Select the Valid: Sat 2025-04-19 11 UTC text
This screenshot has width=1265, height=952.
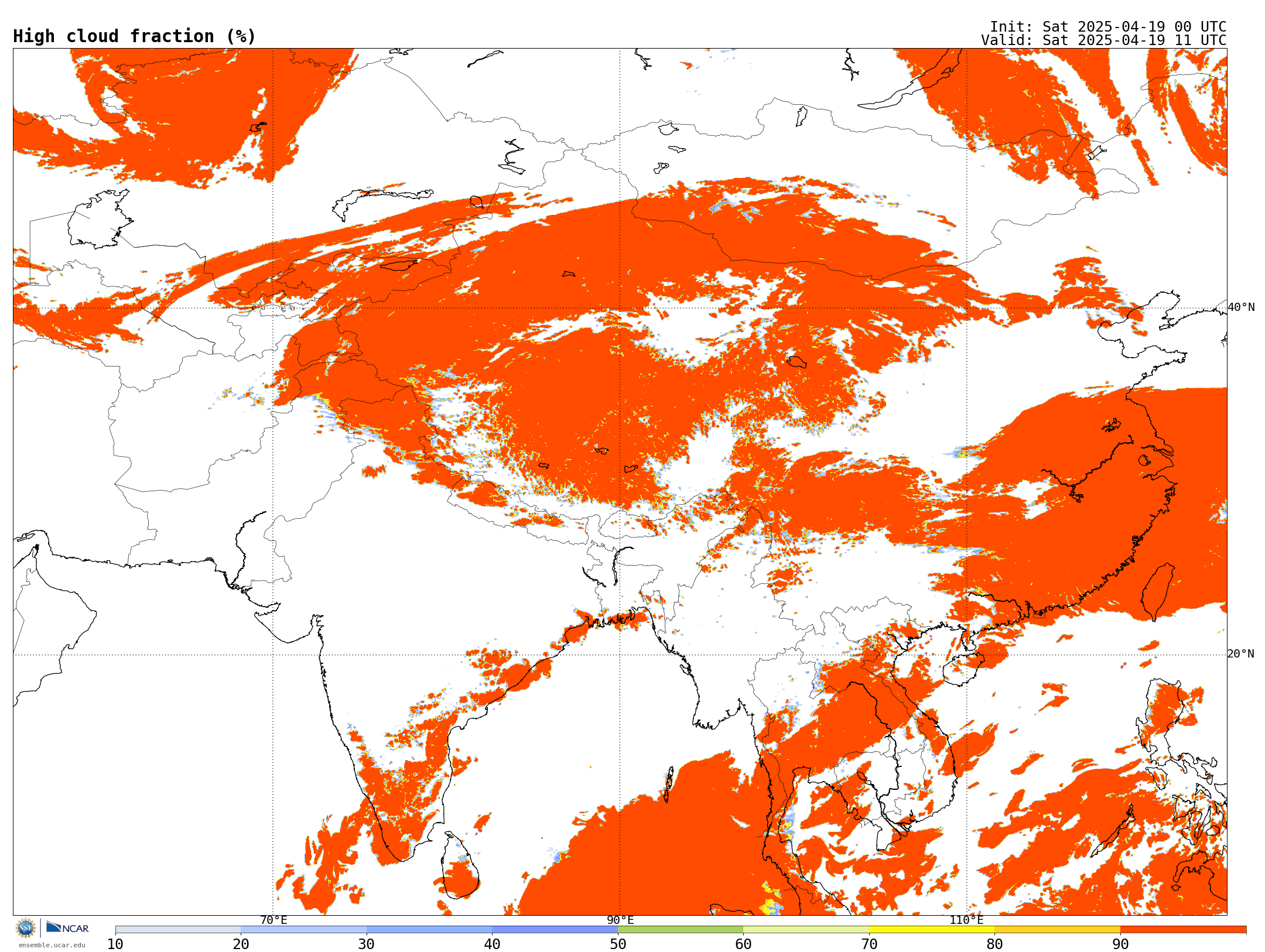[1104, 40]
